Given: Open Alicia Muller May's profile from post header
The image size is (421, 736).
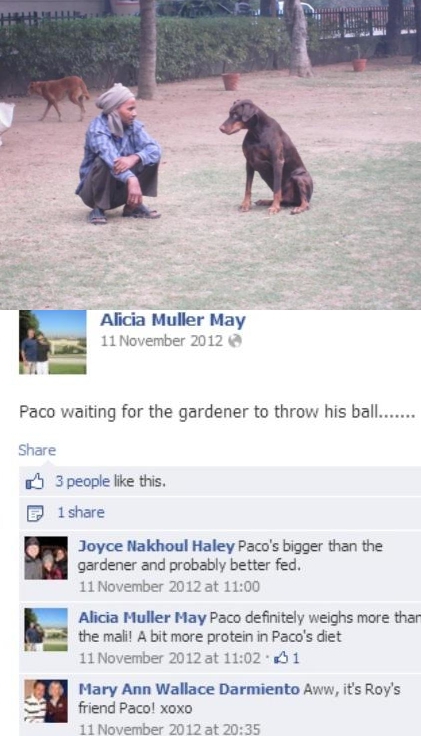Looking at the screenshot, I should pyautogui.click(x=173, y=321).
